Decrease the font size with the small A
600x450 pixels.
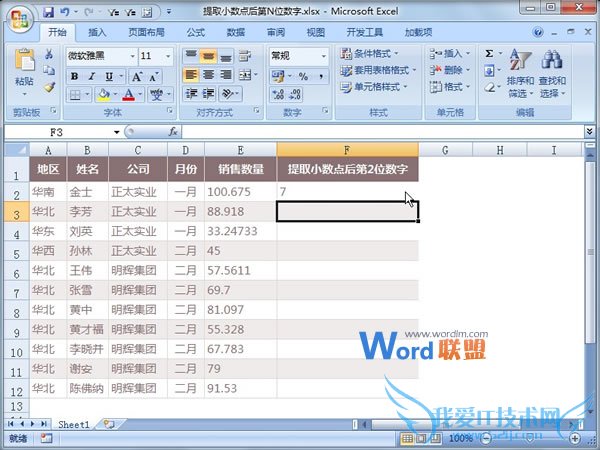[153, 77]
